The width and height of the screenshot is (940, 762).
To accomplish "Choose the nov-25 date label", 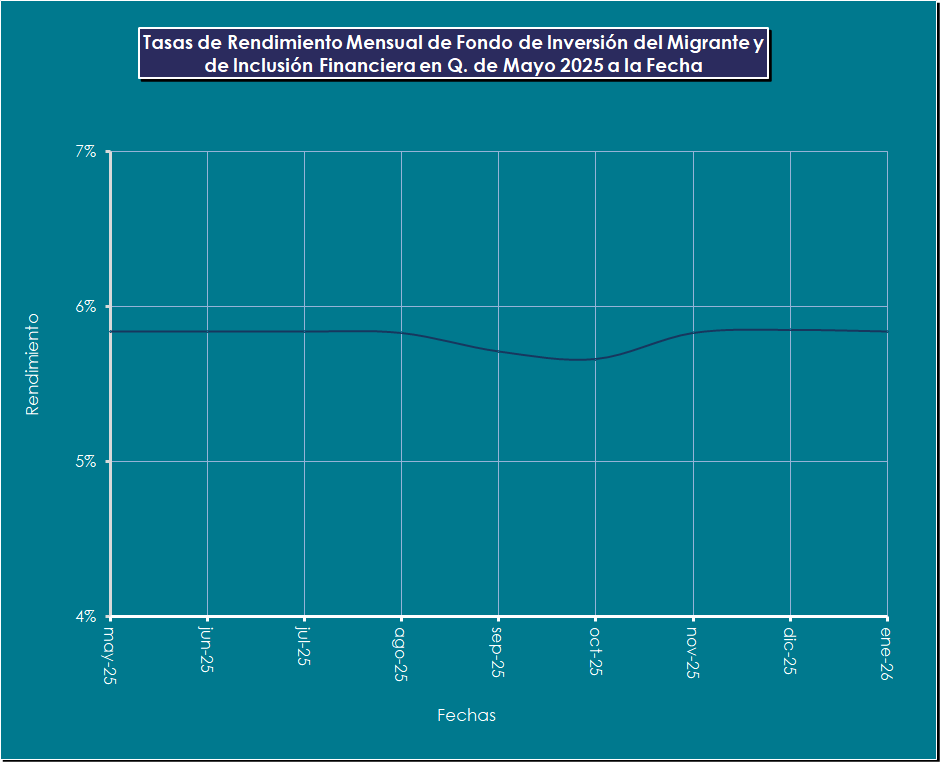I will click(692, 651).
